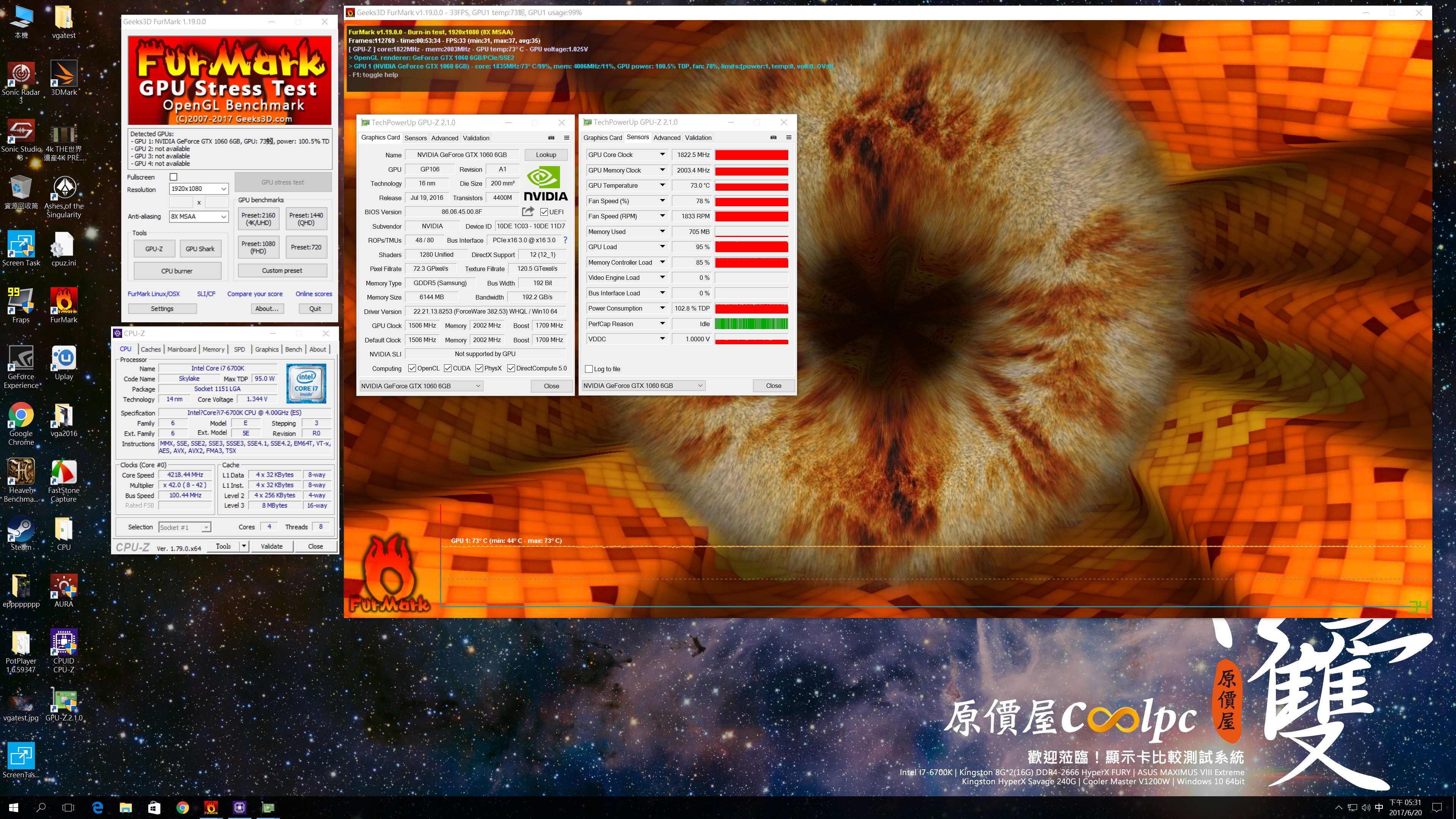Image resolution: width=1456 pixels, height=819 pixels.
Task: Click the GPU Load red sensor graph
Action: pos(751,247)
